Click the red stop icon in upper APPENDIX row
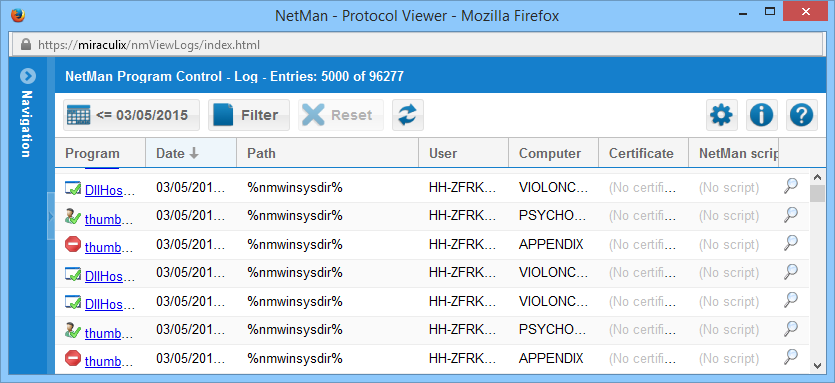 (x=73, y=245)
